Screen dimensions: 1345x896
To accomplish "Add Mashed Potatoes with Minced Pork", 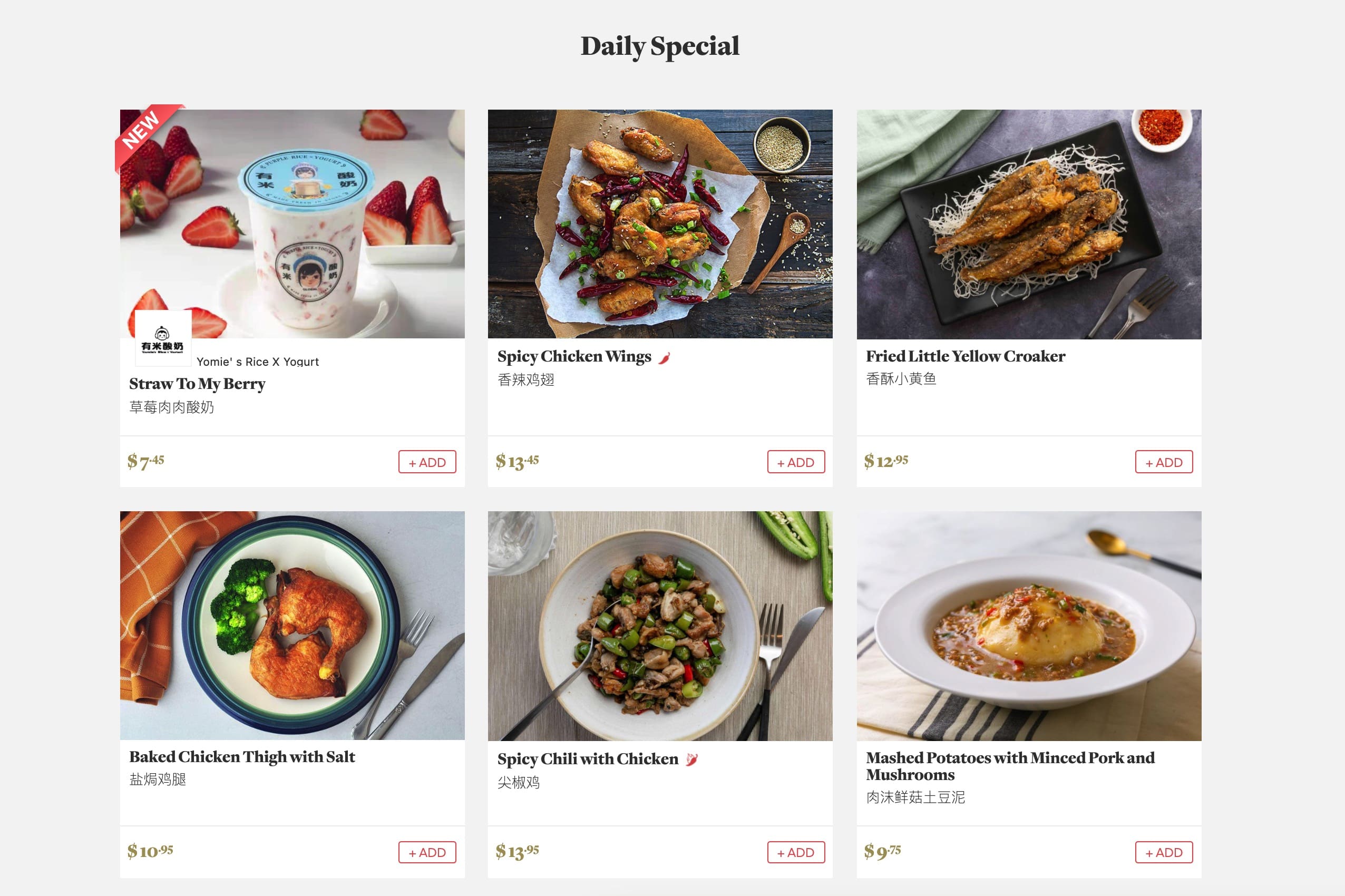I will point(1163,852).
